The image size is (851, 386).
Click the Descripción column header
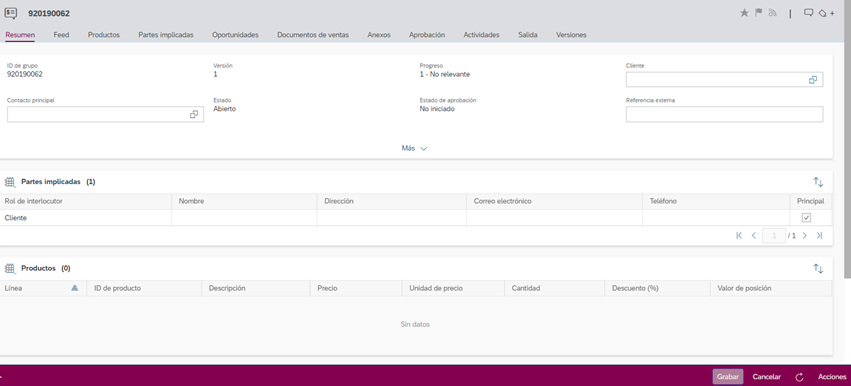[256, 288]
